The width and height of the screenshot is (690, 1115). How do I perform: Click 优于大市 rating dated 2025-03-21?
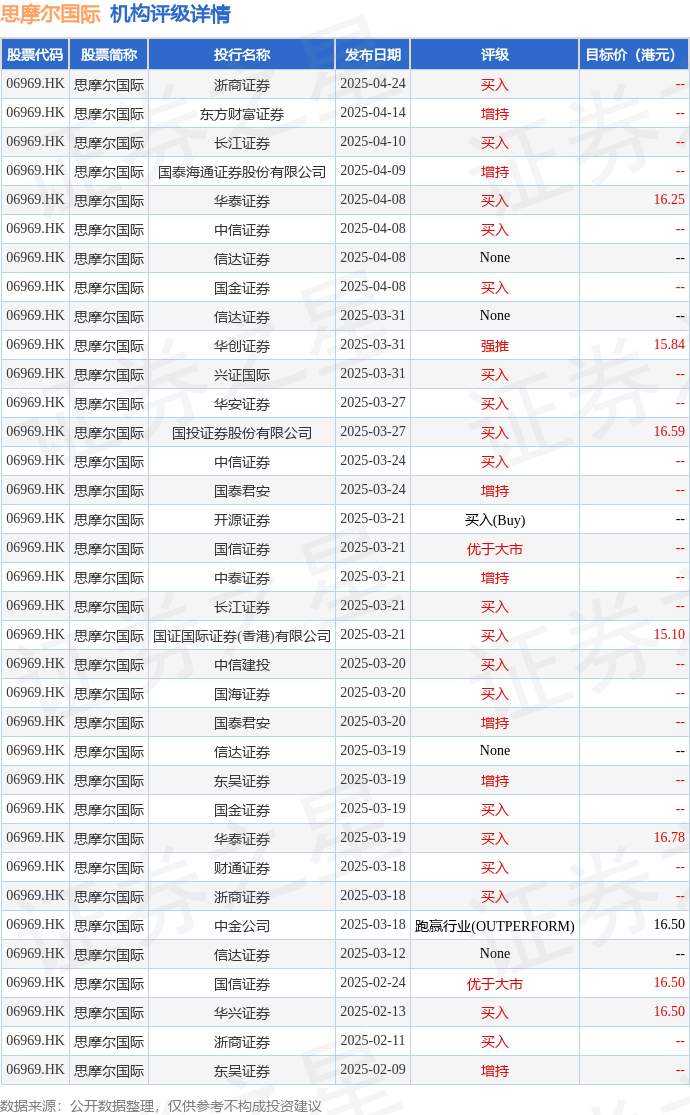click(494, 549)
